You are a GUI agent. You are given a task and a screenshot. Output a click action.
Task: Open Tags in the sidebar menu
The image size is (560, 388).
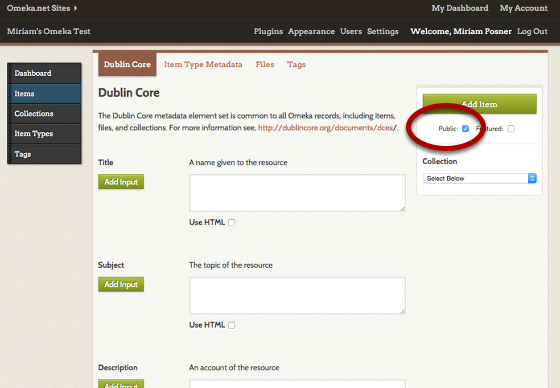click(x=44, y=154)
